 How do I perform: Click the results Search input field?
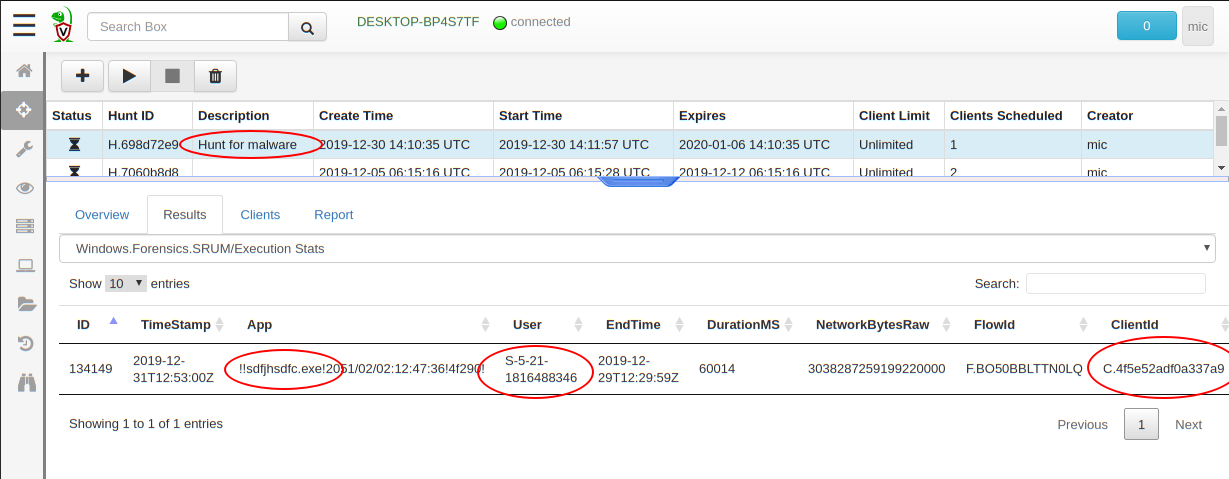pyautogui.click(x=1115, y=284)
